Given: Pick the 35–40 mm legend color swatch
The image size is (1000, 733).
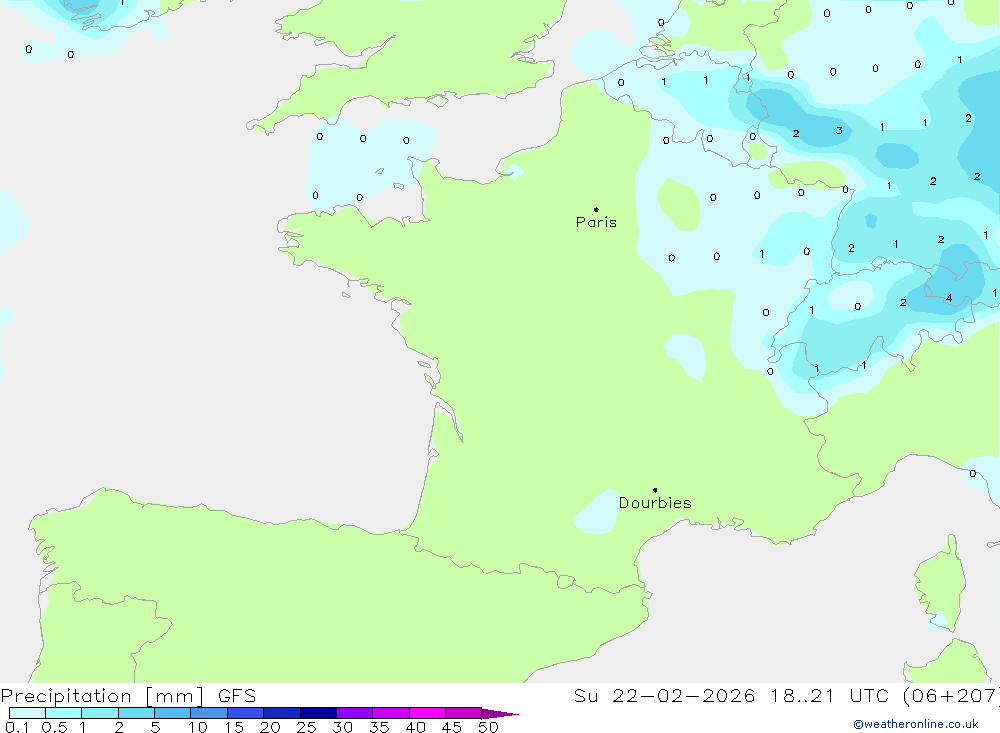Looking at the screenshot, I should (x=390, y=713).
